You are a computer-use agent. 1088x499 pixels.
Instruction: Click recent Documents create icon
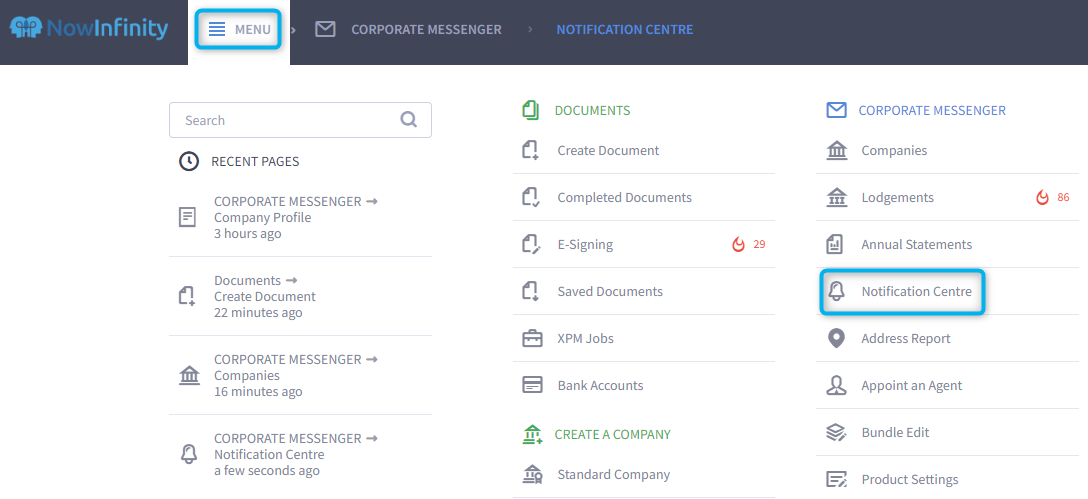click(x=187, y=296)
